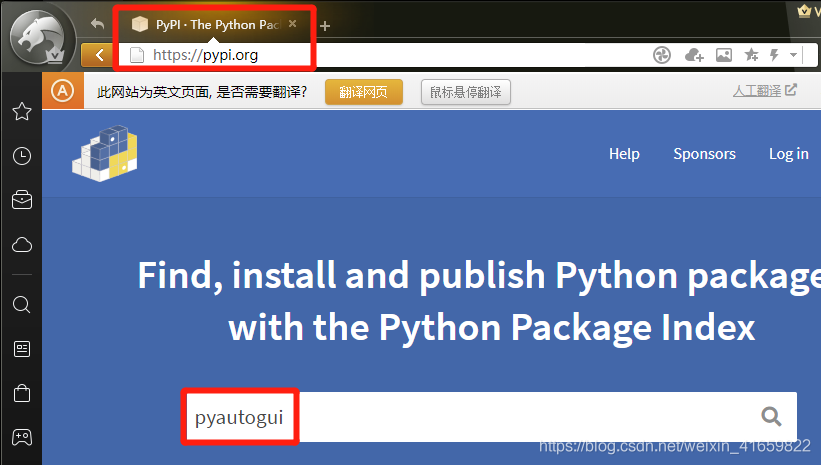Go back with the orange arrow button
Screen dimensions: 821x465
99,54
